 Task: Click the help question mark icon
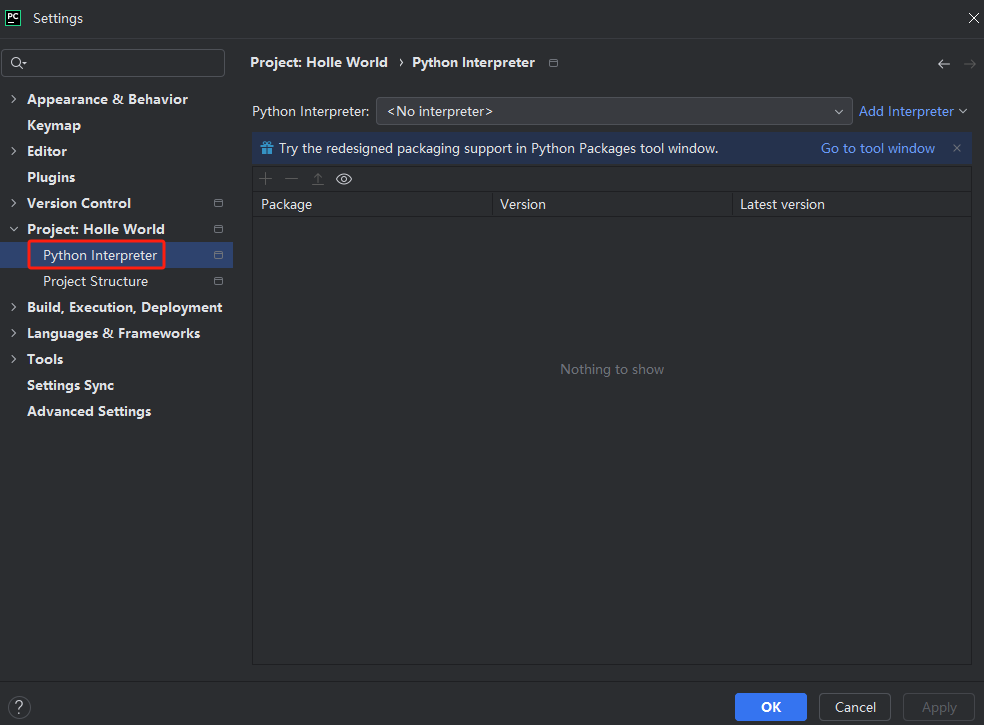pyautogui.click(x=18, y=707)
